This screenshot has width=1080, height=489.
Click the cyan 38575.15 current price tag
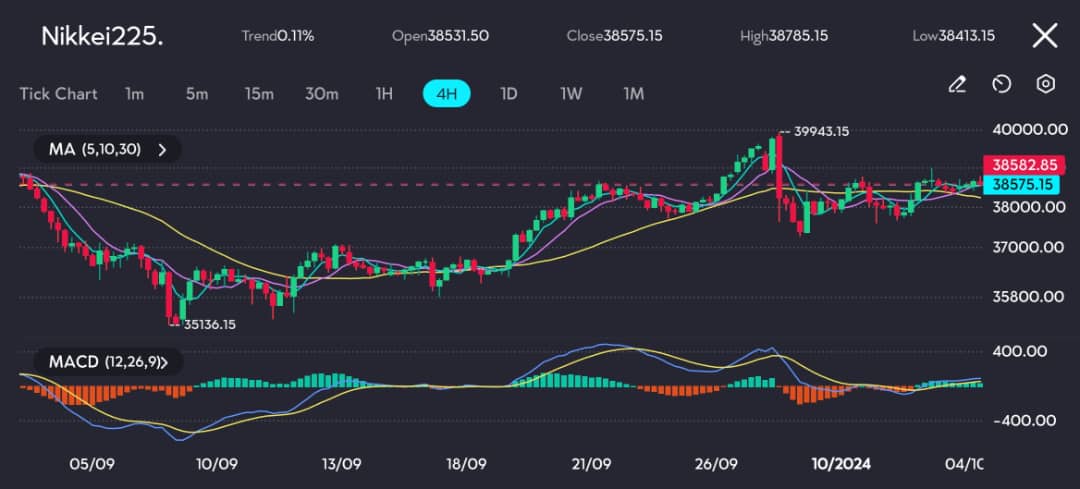[1021, 184]
